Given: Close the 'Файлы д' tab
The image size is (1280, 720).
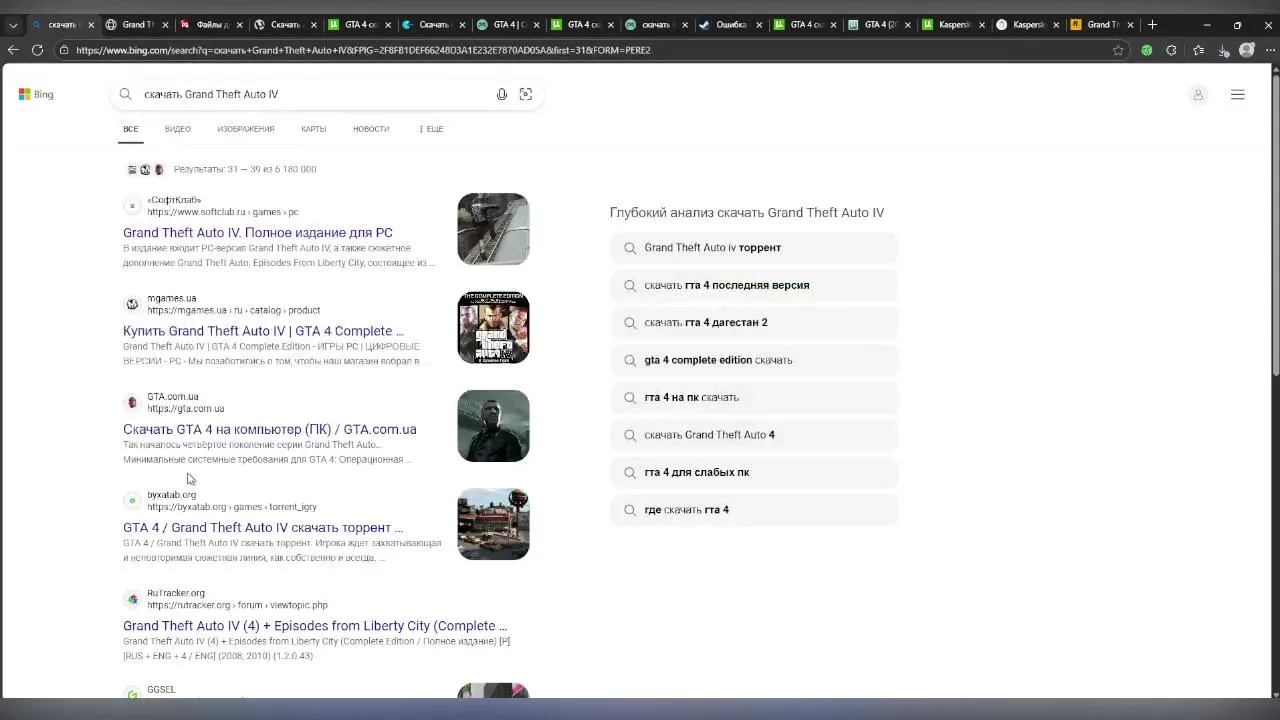Looking at the screenshot, I should point(239,25).
